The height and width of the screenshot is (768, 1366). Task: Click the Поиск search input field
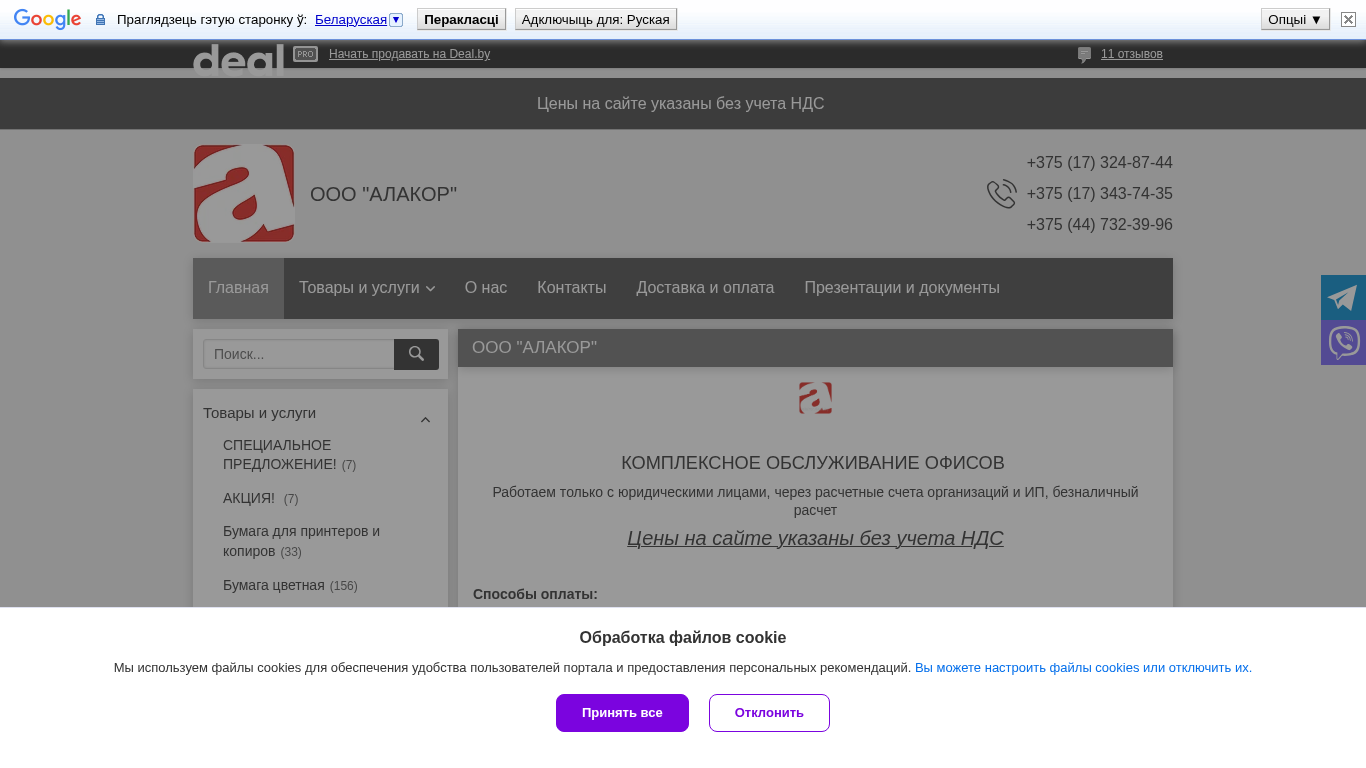tap(298, 354)
